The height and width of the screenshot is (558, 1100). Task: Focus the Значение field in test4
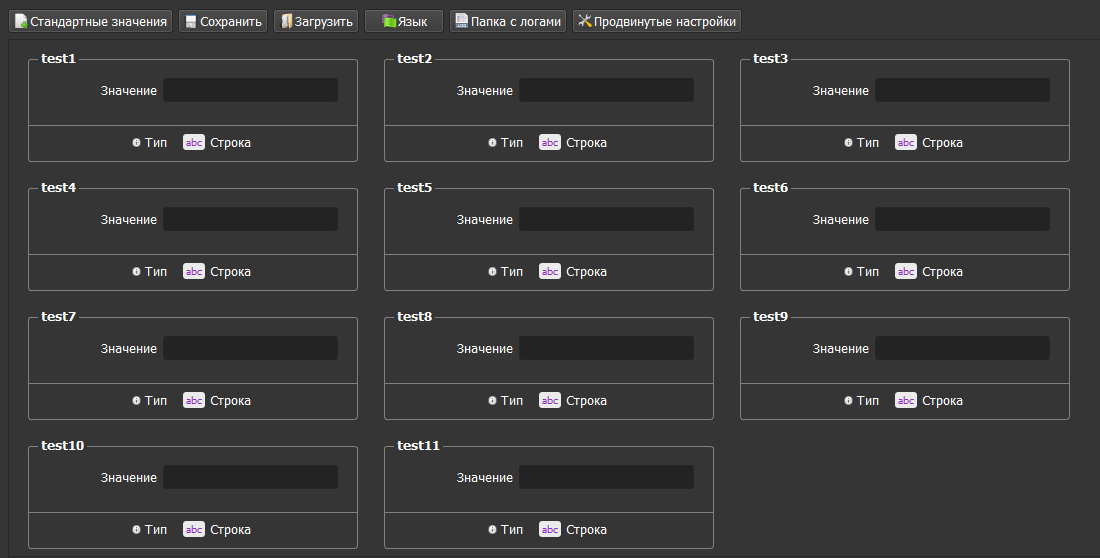click(250, 219)
